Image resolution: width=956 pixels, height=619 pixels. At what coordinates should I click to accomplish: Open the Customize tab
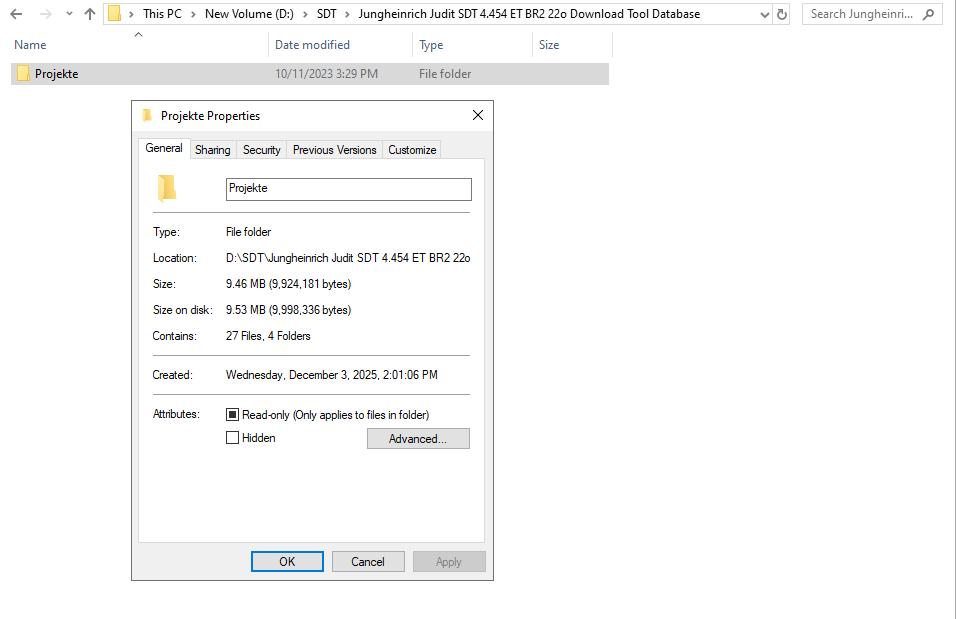click(412, 150)
